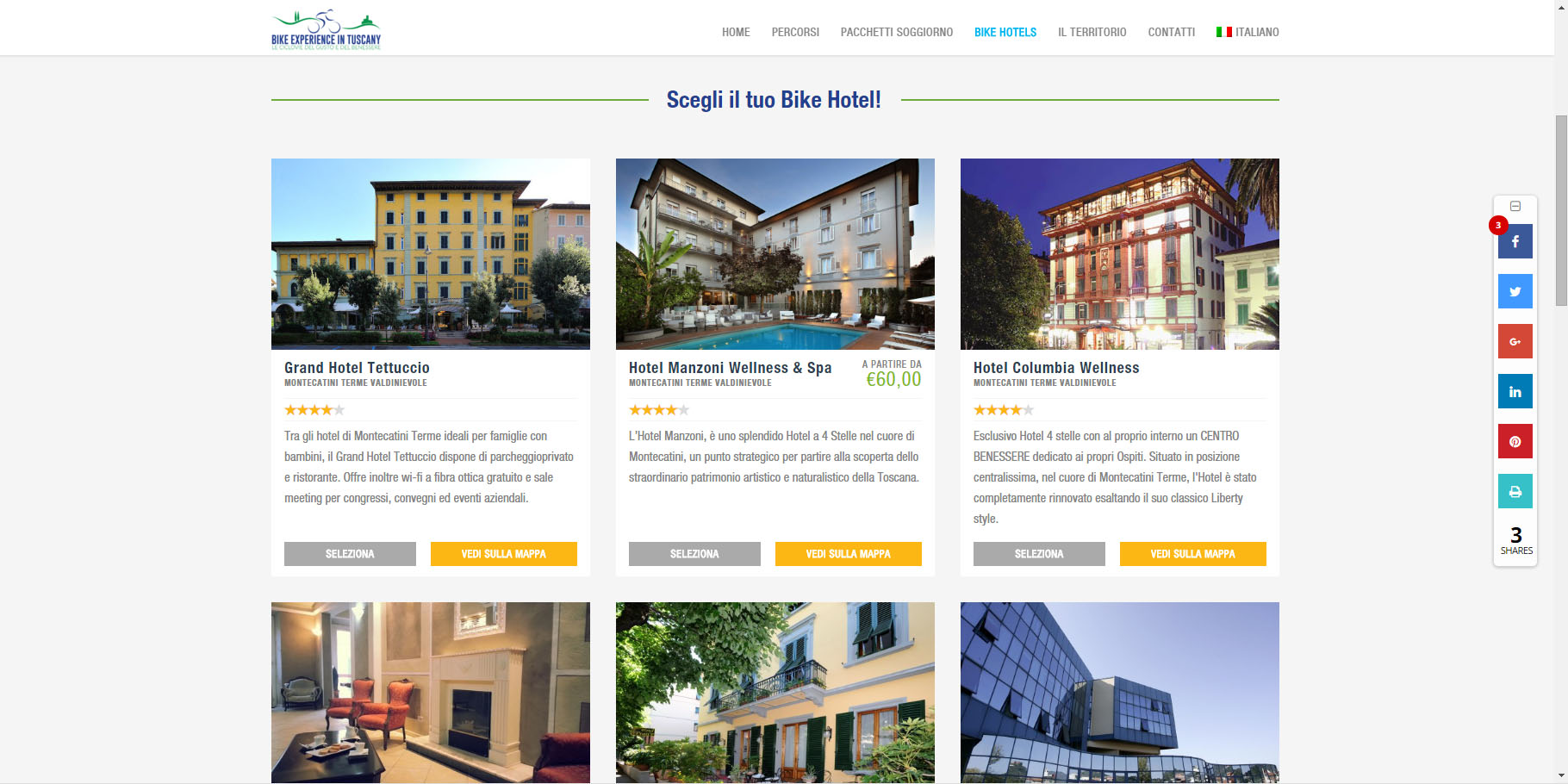Collapse the social share sidebar

tap(1515, 206)
